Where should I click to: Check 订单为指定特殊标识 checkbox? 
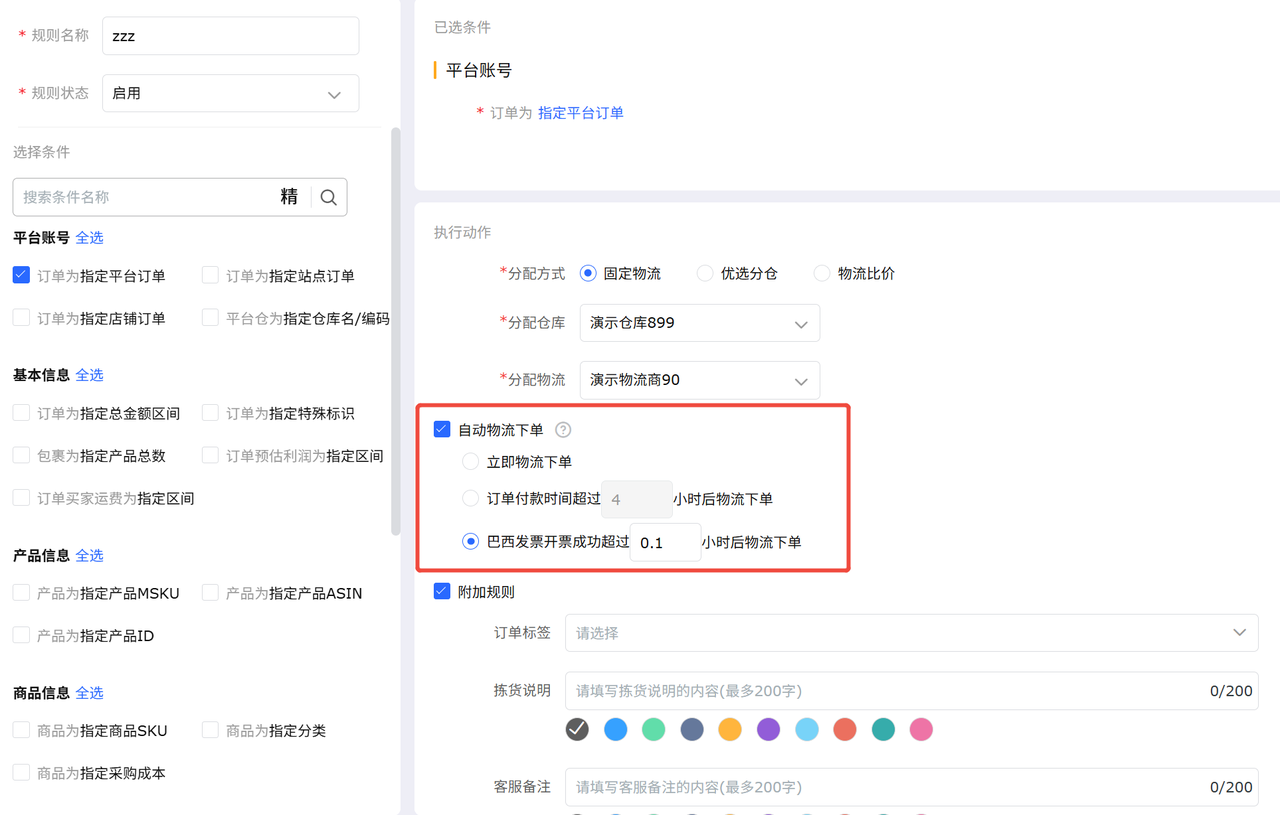tap(210, 413)
